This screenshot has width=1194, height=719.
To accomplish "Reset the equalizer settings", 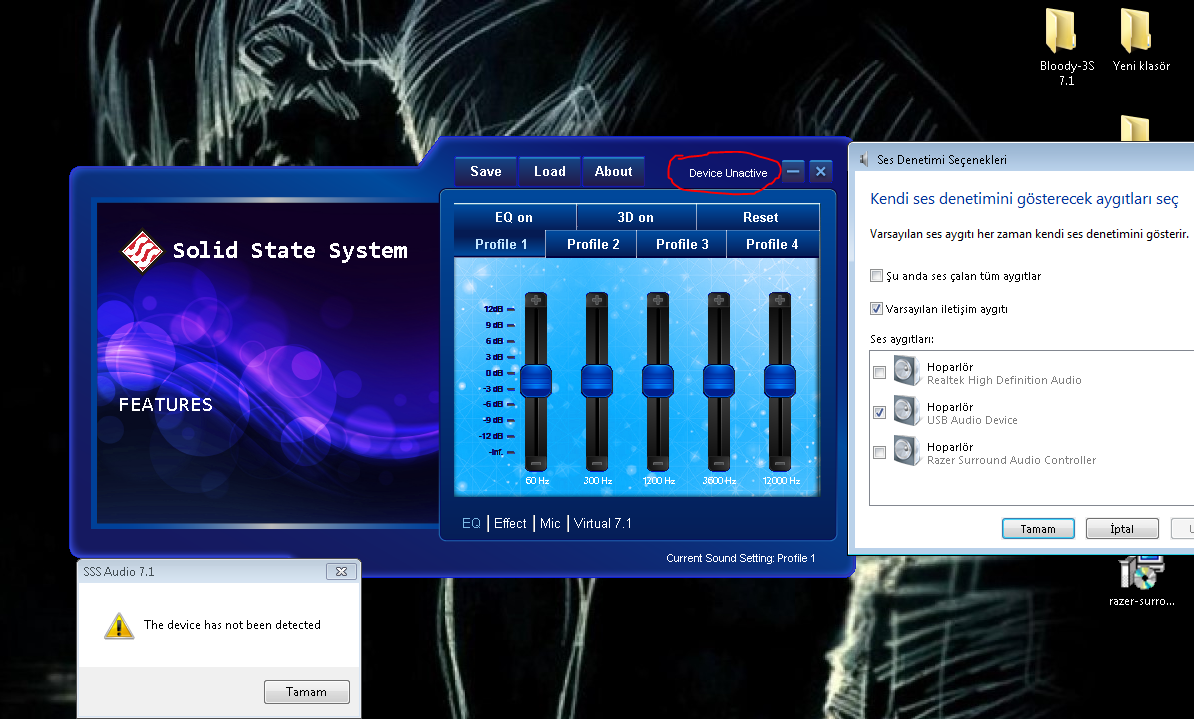I will pyautogui.click(x=759, y=217).
